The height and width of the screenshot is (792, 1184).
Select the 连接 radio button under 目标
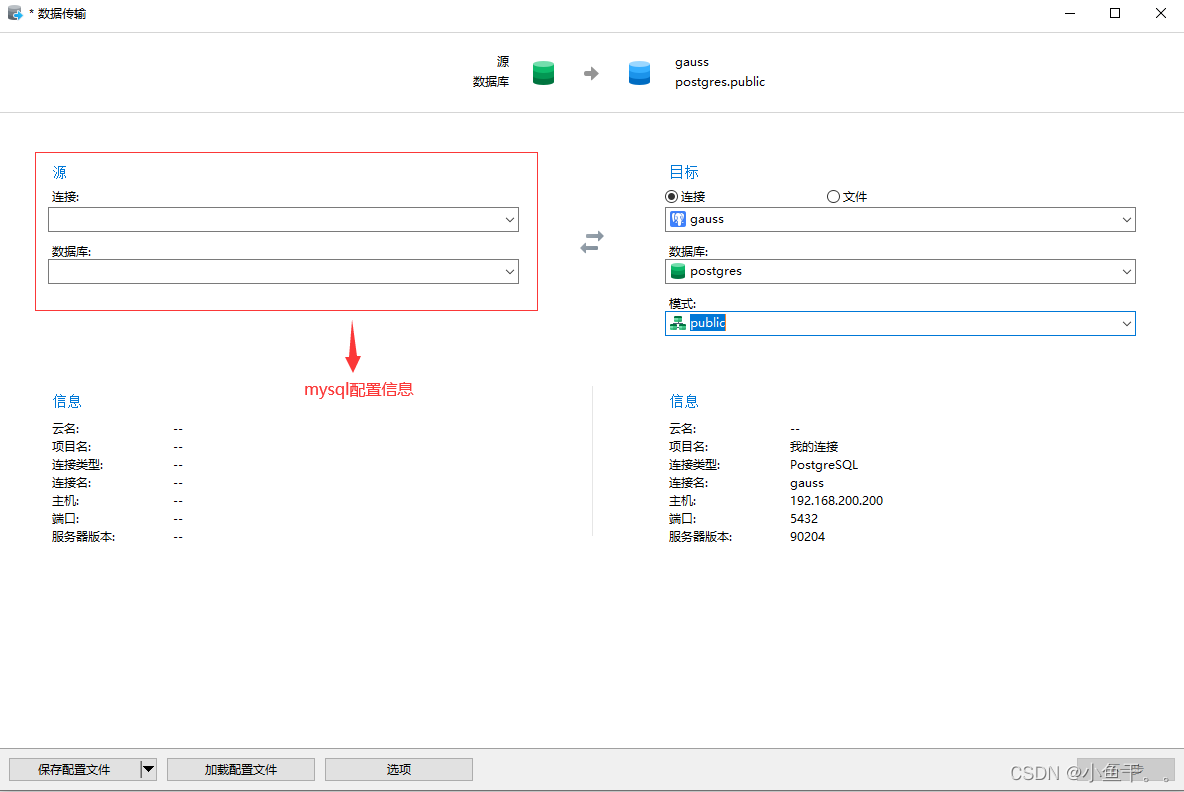(x=671, y=196)
